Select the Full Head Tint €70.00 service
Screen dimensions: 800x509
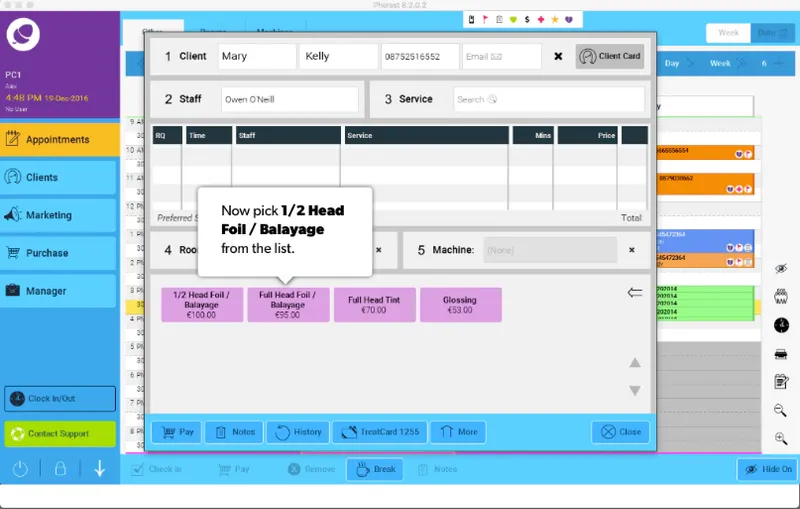374,304
